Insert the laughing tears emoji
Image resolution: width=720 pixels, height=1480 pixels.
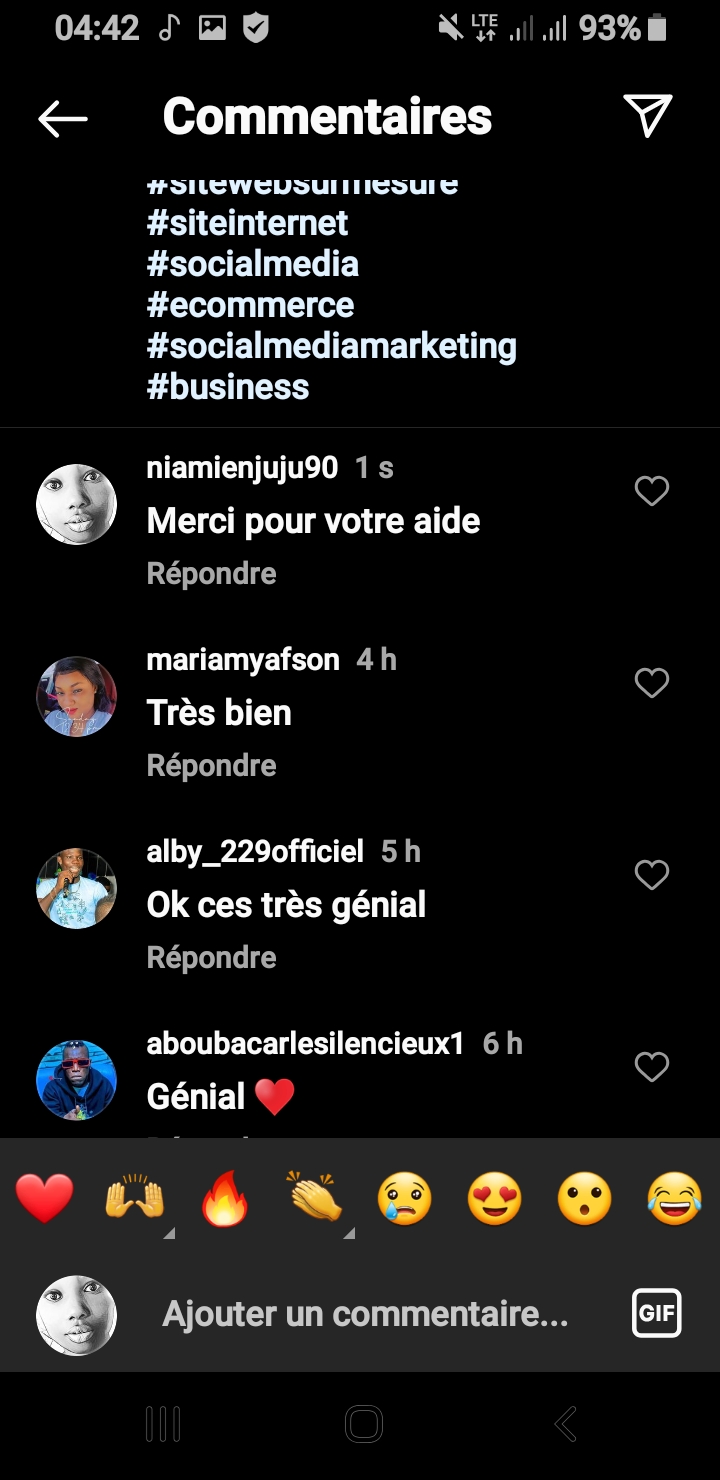[674, 1200]
